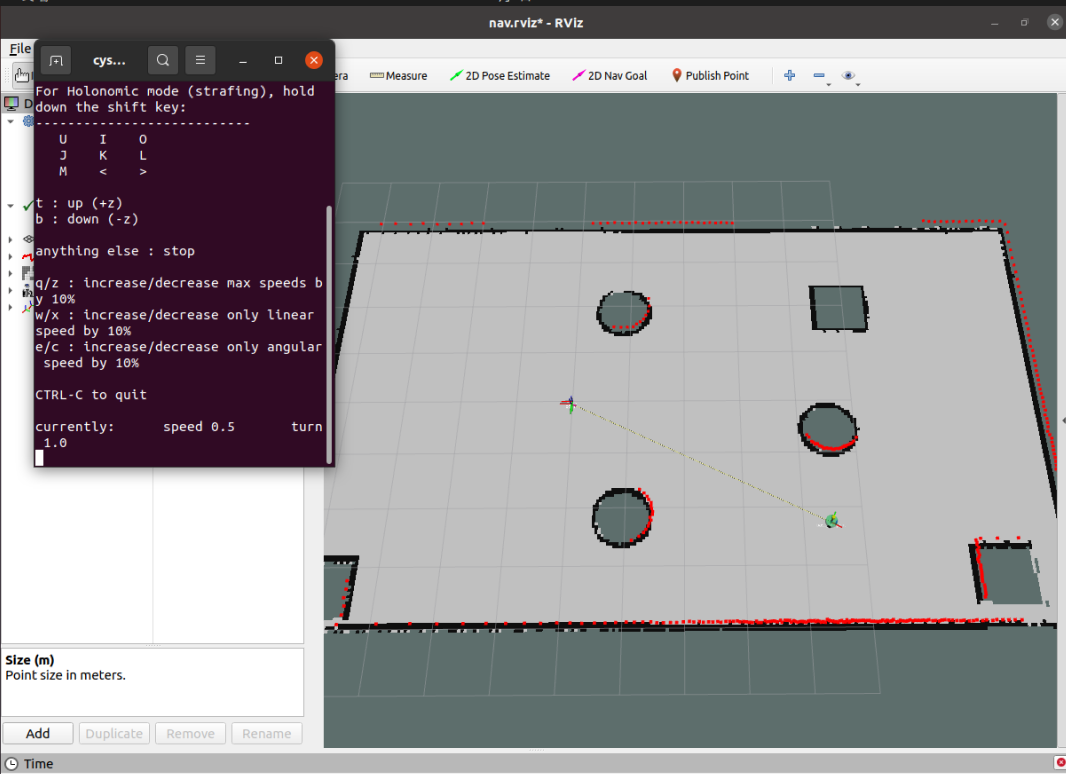The height and width of the screenshot is (774, 1066).
Task: Activate the 2D Pose Estimate tool
Action: coord(500,75)
